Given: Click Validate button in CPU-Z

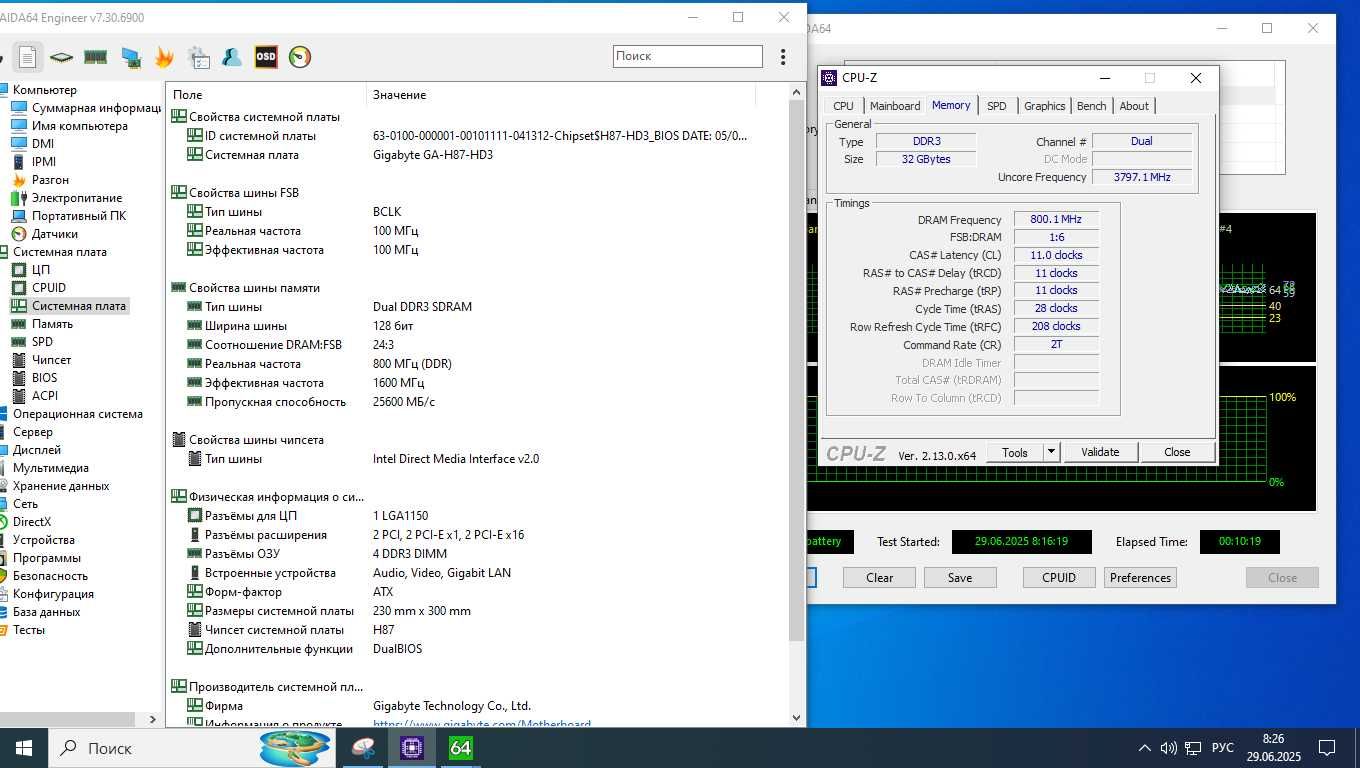Looking at the screenshot, I should 1100,452.
